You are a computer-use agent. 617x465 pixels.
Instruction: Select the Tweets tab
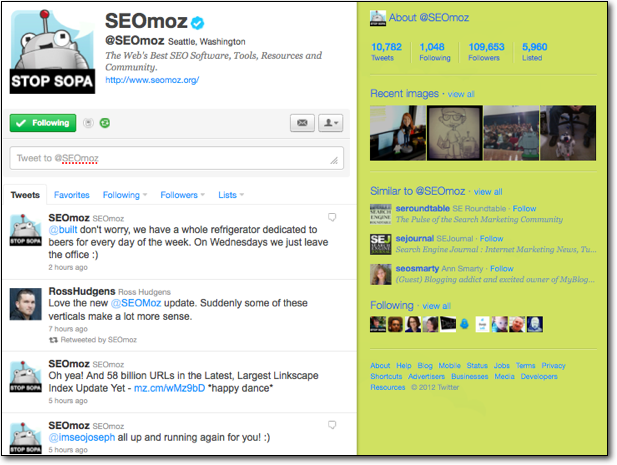click(x=25, y=195)
